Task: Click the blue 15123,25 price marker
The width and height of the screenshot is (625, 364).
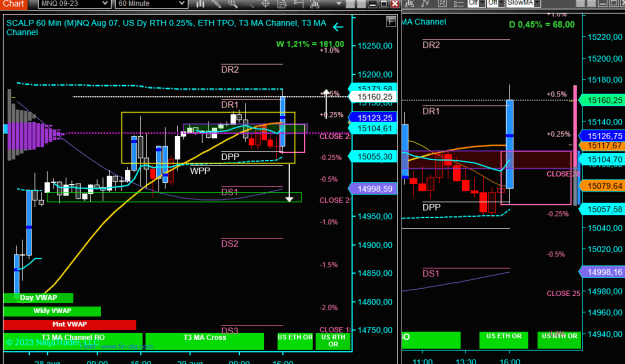Action: (x=372, y=118)
